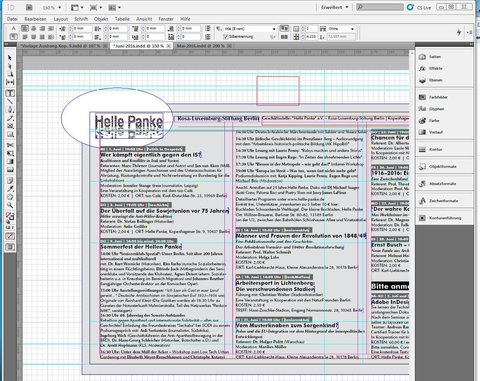Click the Apply None color button
The width and height of the screenshot is (480, 381).
point(10,236)
